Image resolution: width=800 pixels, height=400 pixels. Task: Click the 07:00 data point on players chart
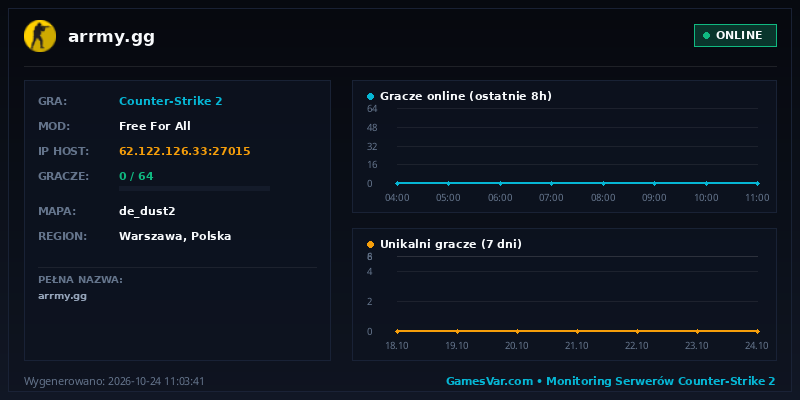[x=552, y=183]
